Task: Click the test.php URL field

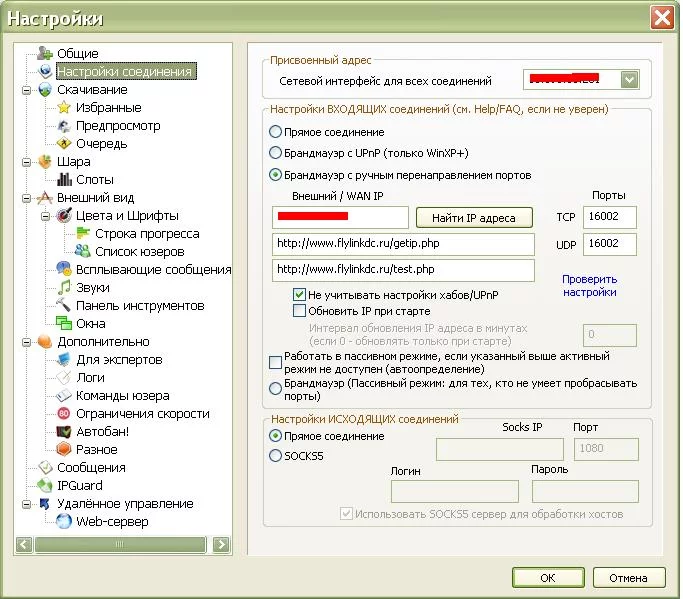Action: point(403,270)
